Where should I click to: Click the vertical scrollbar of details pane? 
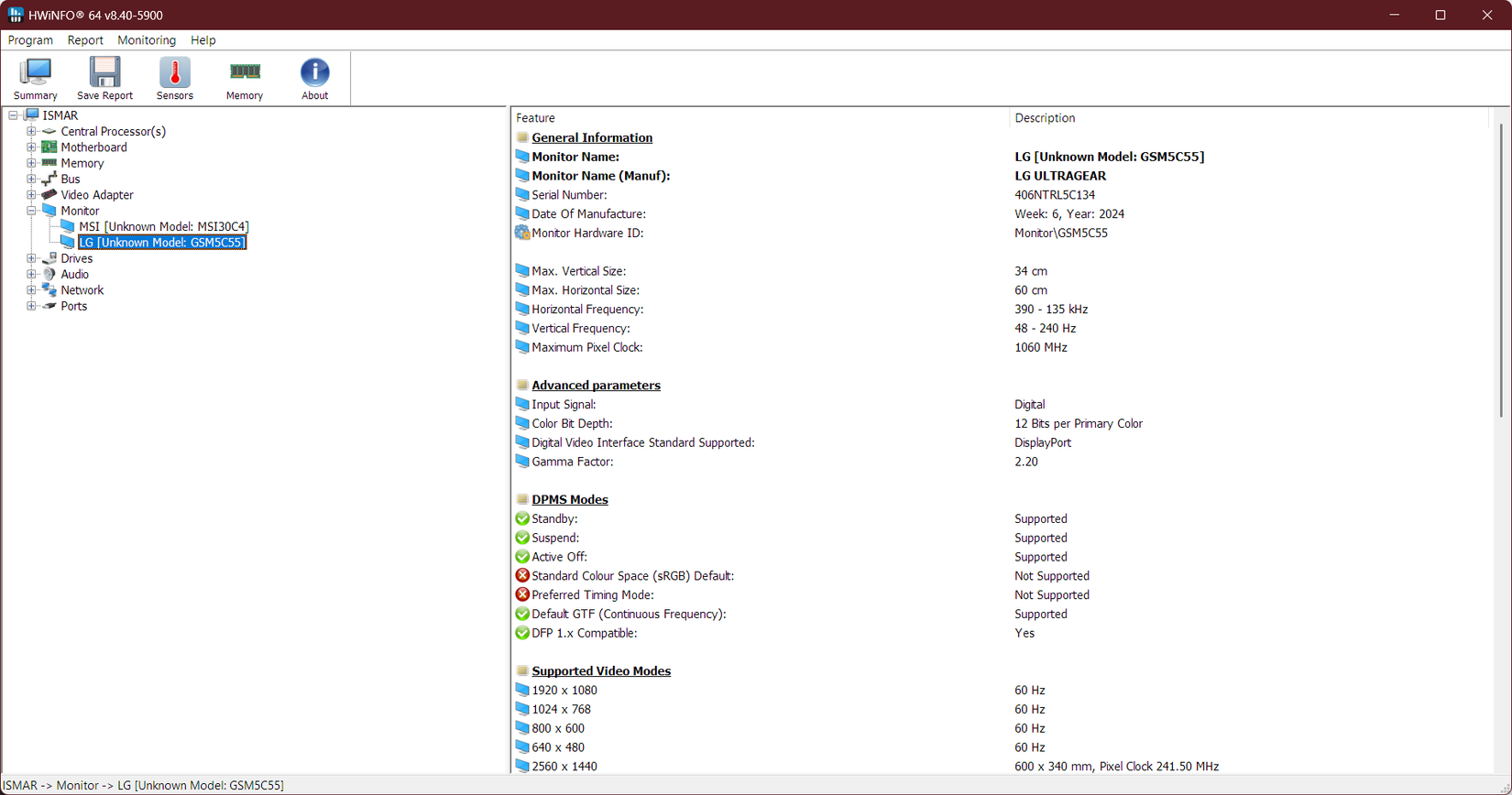pyautogui.click(x=1500, y=271)
